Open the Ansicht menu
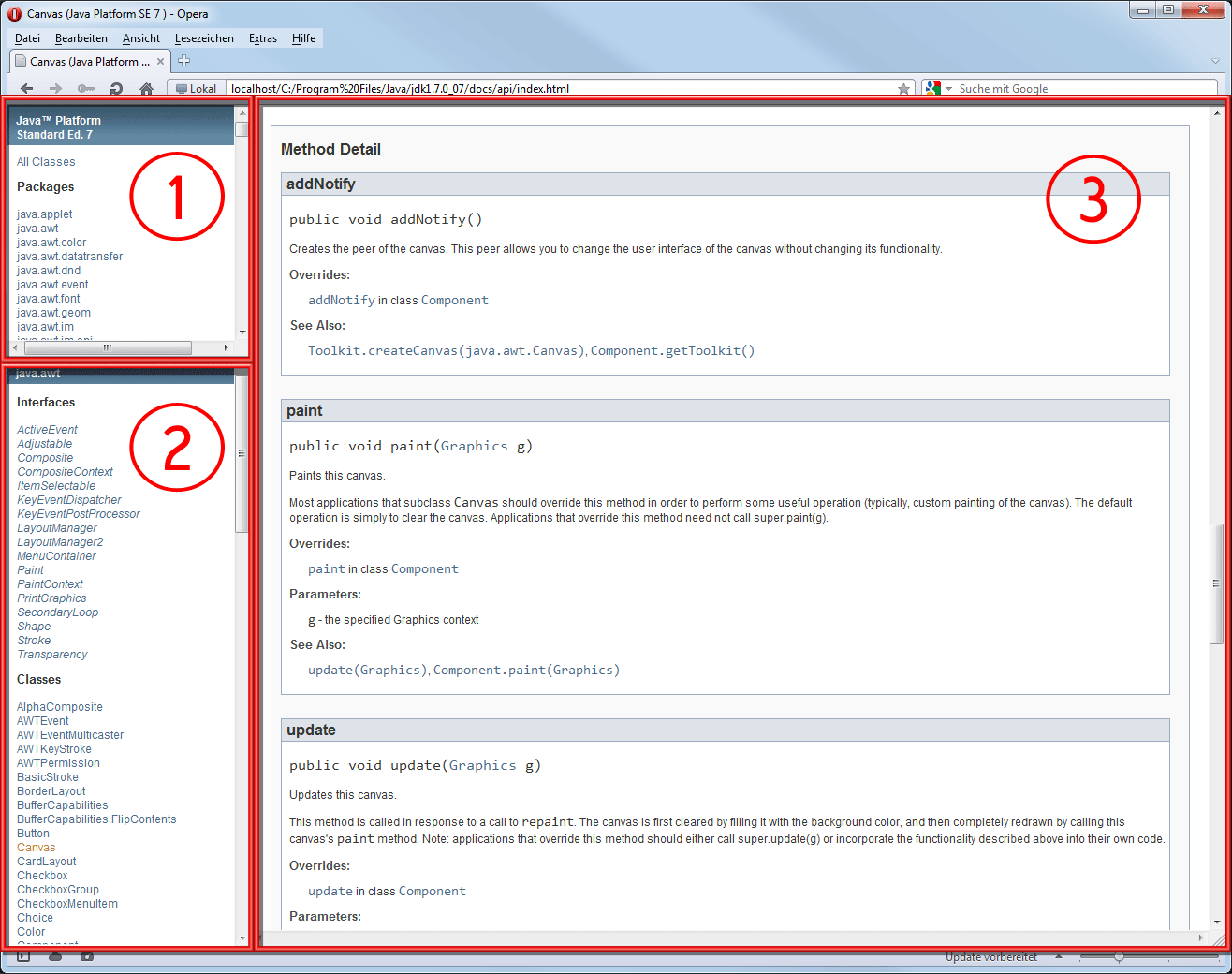Screen dimensions: 1232x974 click(141, 38)
